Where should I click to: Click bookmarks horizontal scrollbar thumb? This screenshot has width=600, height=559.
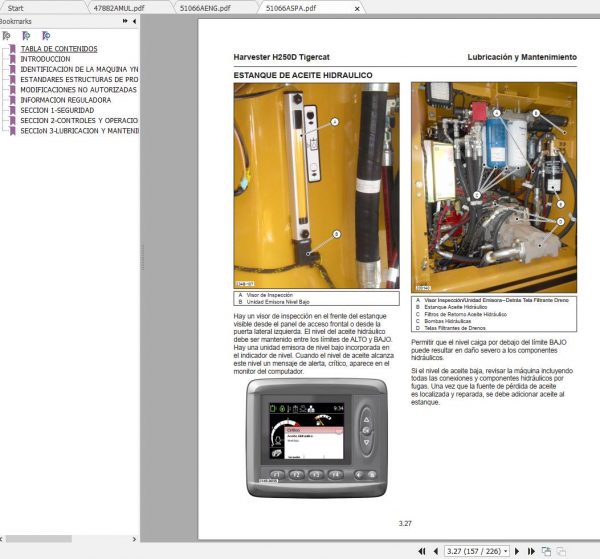click(39, 539)
